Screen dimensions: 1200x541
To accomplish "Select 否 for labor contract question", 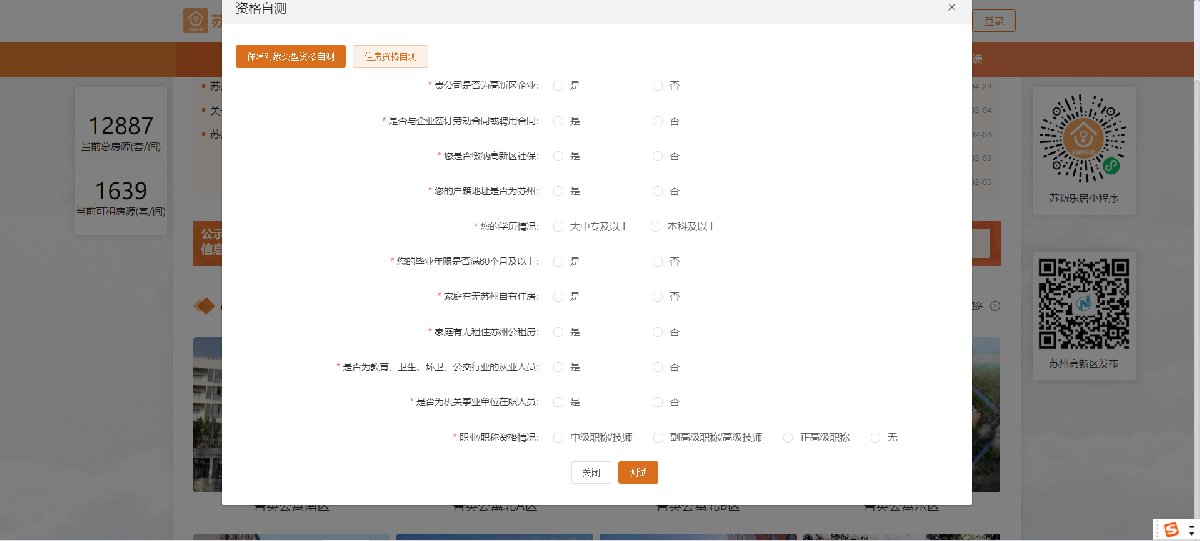I will 658,121.
